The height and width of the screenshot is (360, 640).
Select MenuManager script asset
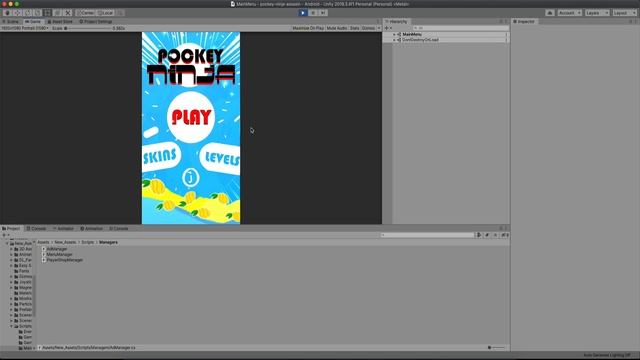[57, 254]
